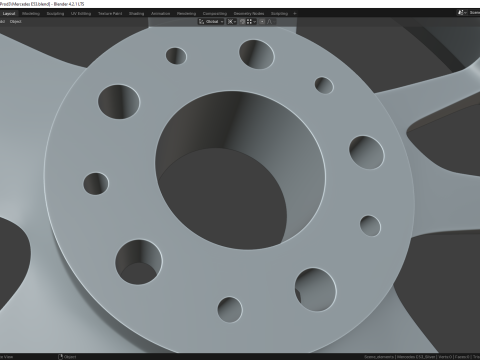Open the Modeling workspace tab
The height and width of the screenshot is (360, 480).
31,14
